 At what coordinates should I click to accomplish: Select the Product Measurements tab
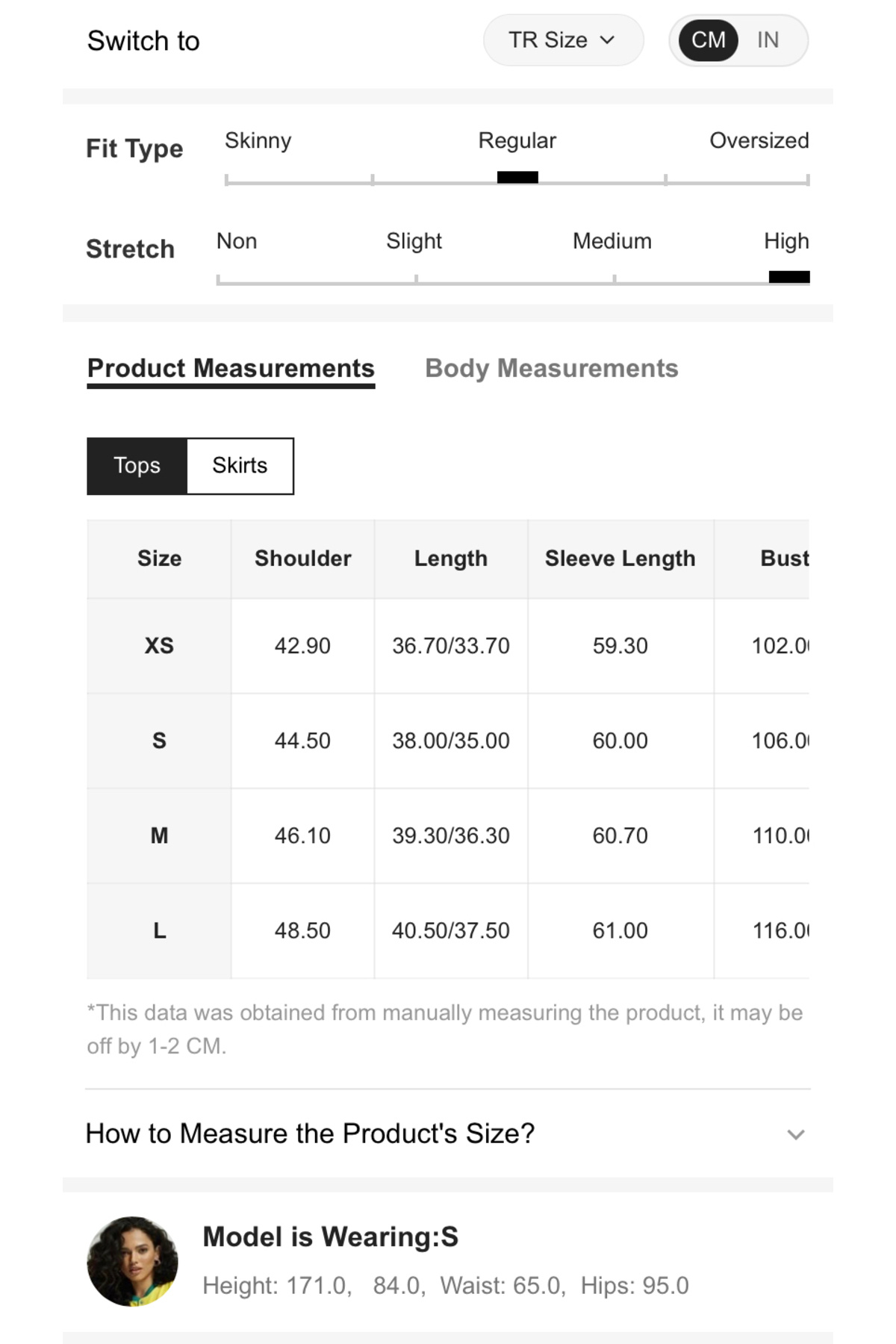click(231, 369)
